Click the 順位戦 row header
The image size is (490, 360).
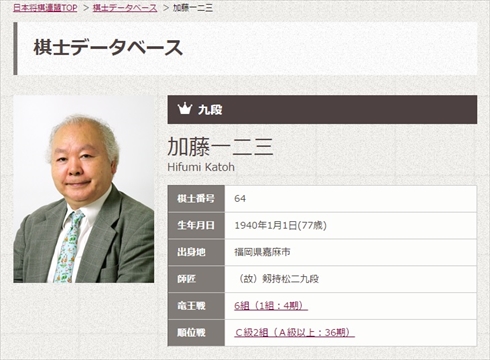[x=196, y=333]
